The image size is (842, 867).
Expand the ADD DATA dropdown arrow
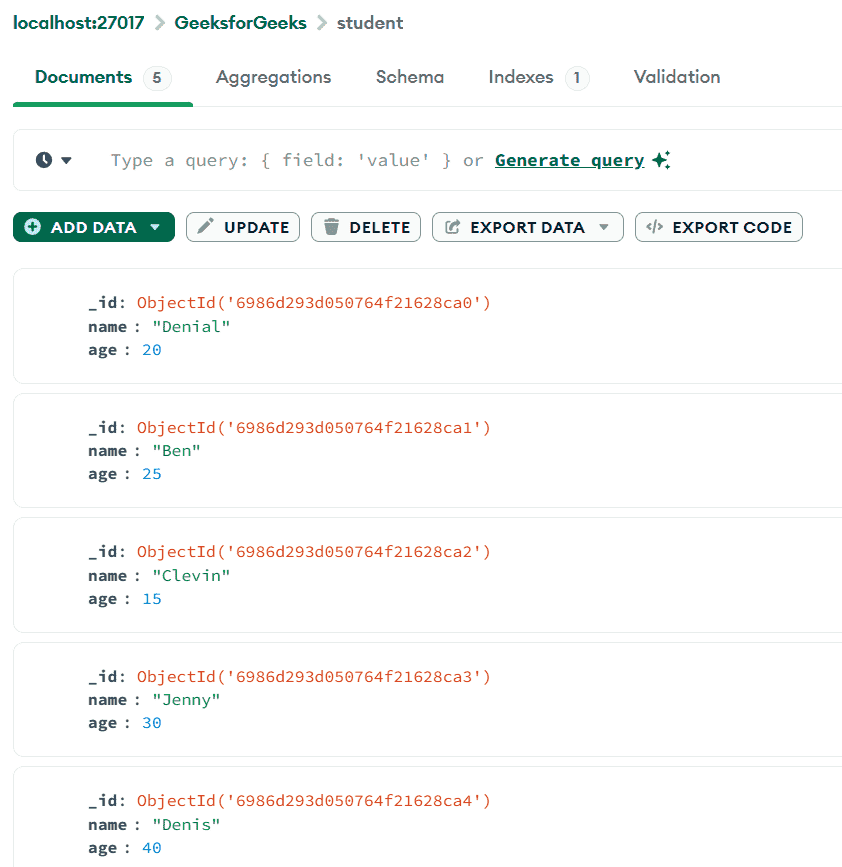tap(155, 227)
